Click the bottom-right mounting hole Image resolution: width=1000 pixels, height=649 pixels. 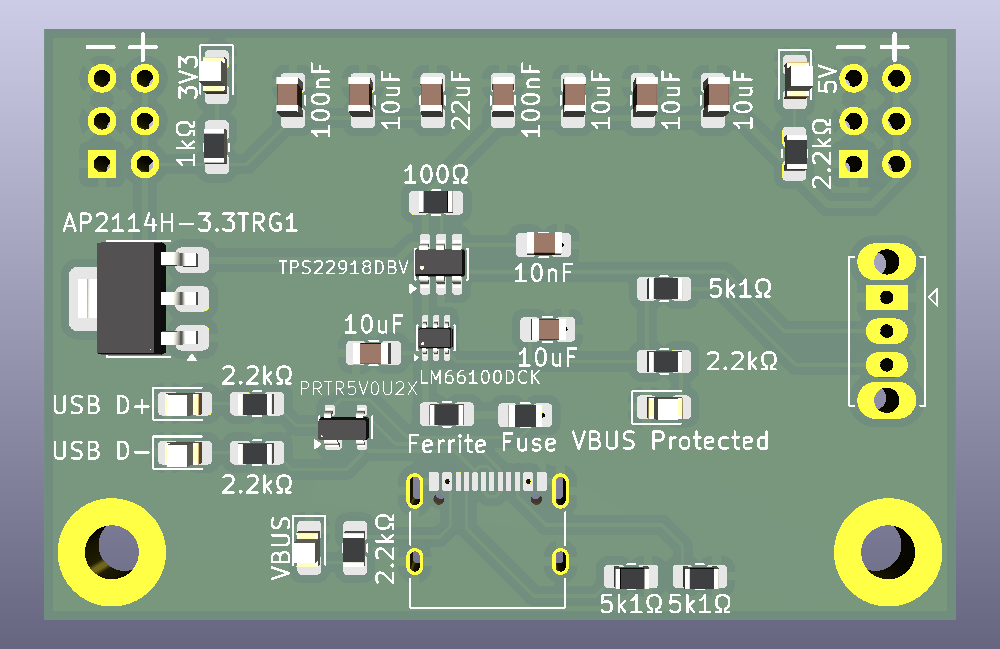tap(888, 552)
